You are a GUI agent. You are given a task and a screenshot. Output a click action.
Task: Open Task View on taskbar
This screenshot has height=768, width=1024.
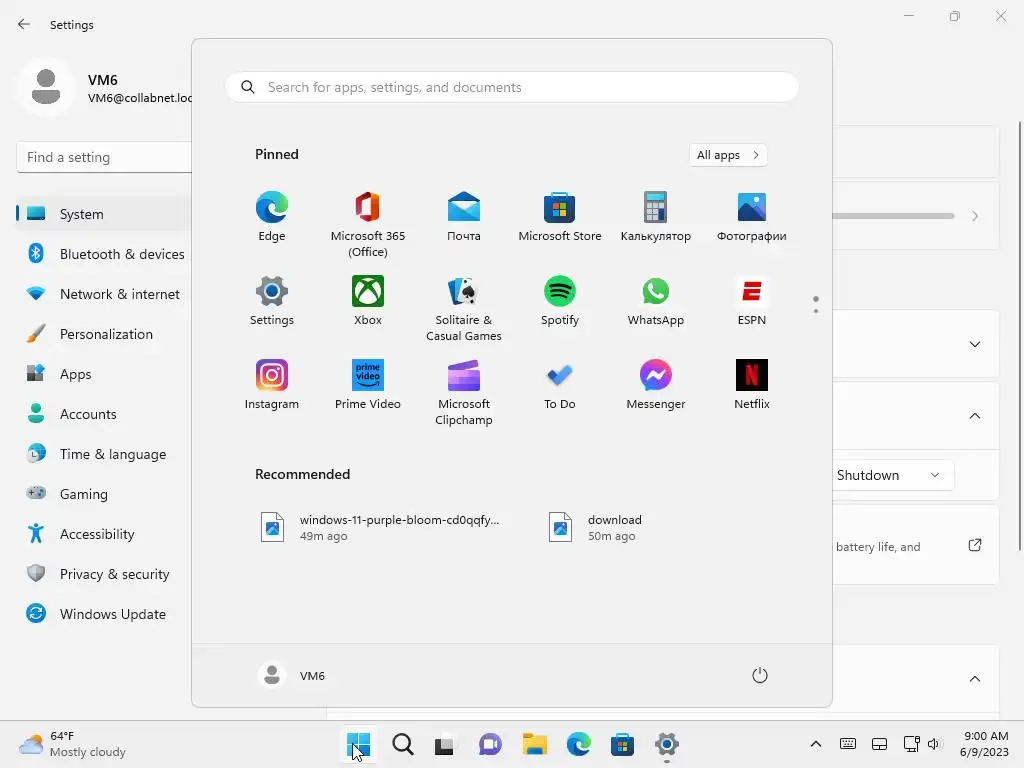[x=445, y=744]
